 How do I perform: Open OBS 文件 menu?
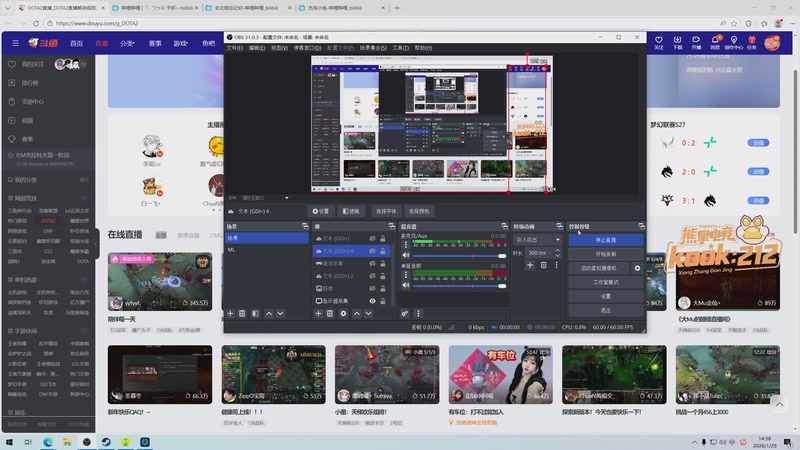pyautogui.click(x=235, y=48)
